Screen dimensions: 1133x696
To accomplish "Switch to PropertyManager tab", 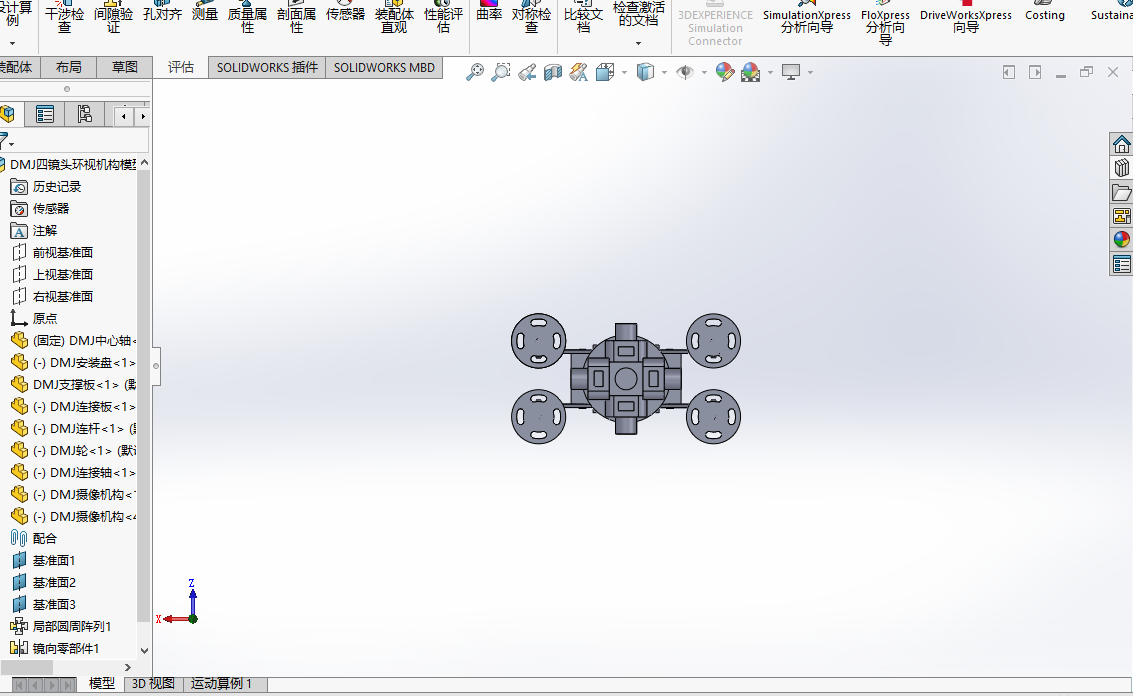I will (45, 114).
